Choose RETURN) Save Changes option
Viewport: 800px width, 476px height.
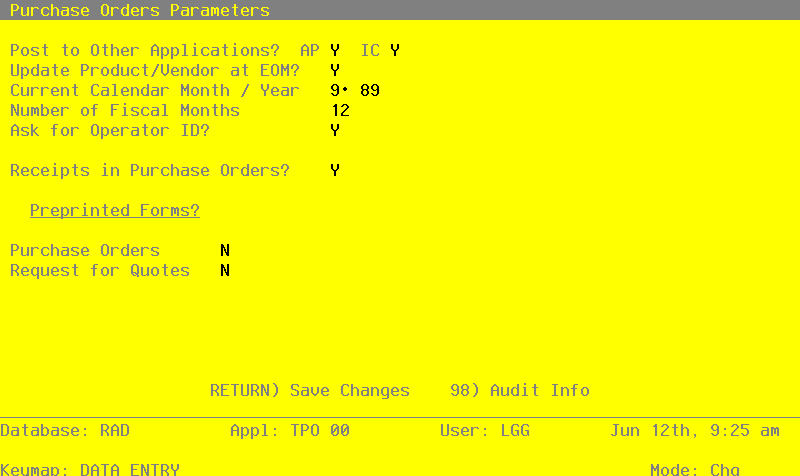(310, 390)
